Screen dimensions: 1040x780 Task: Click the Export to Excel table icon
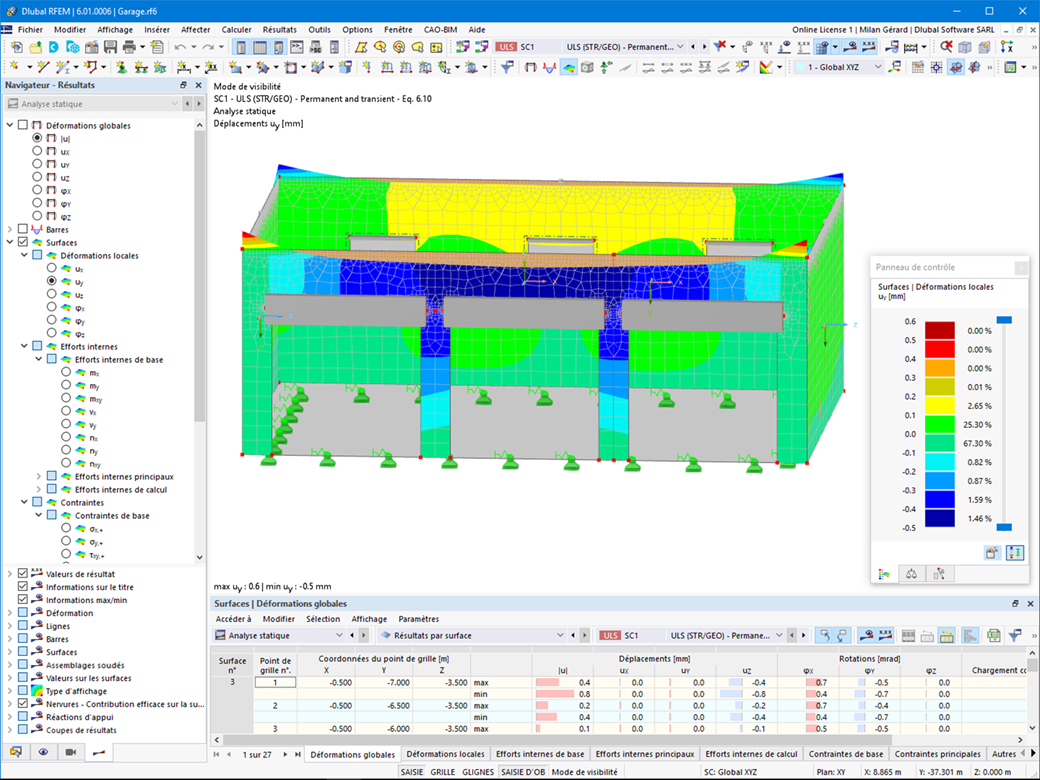(x=993, y=635)
